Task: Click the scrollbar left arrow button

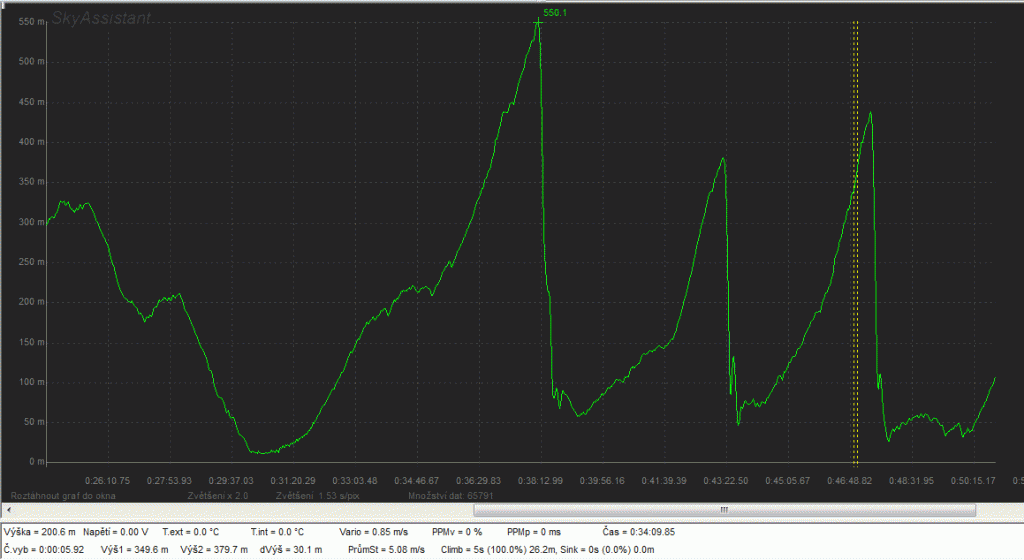Action: pyautogui.click(x=6, y=510)
